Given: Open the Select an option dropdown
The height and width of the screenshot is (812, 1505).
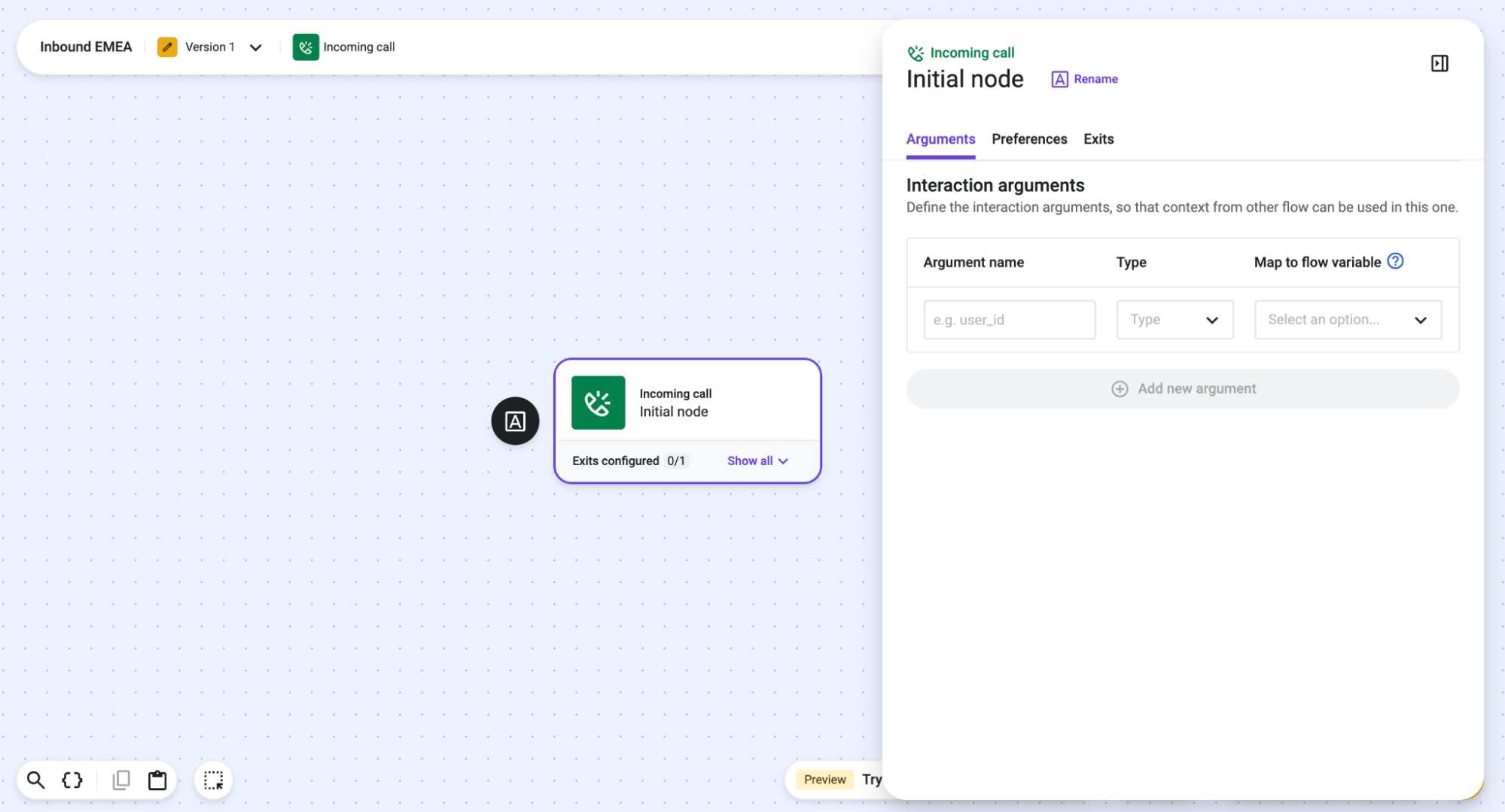Looking at the screenshot, I should tap(1348, 320).
